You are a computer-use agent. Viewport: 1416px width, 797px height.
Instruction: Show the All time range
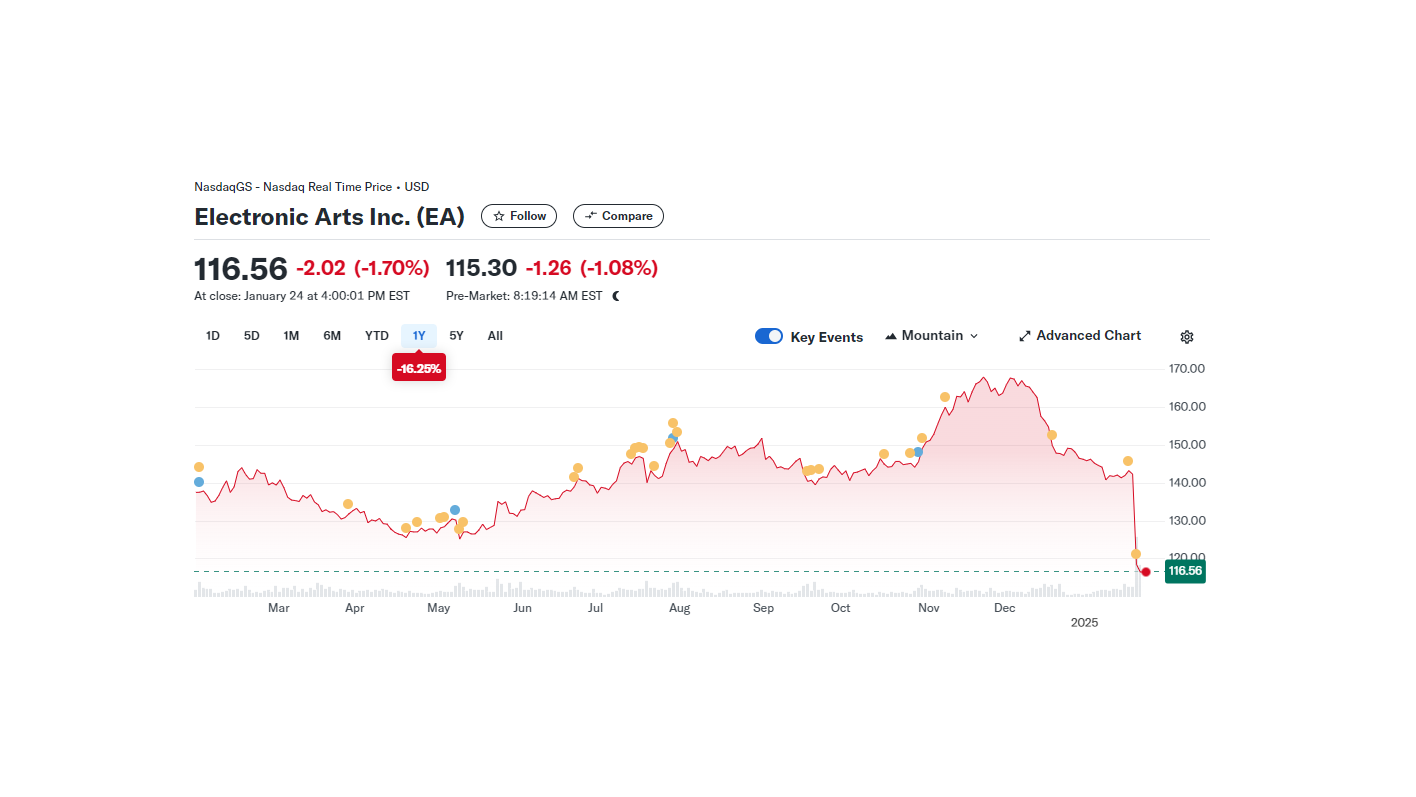(x=495, y=336)
